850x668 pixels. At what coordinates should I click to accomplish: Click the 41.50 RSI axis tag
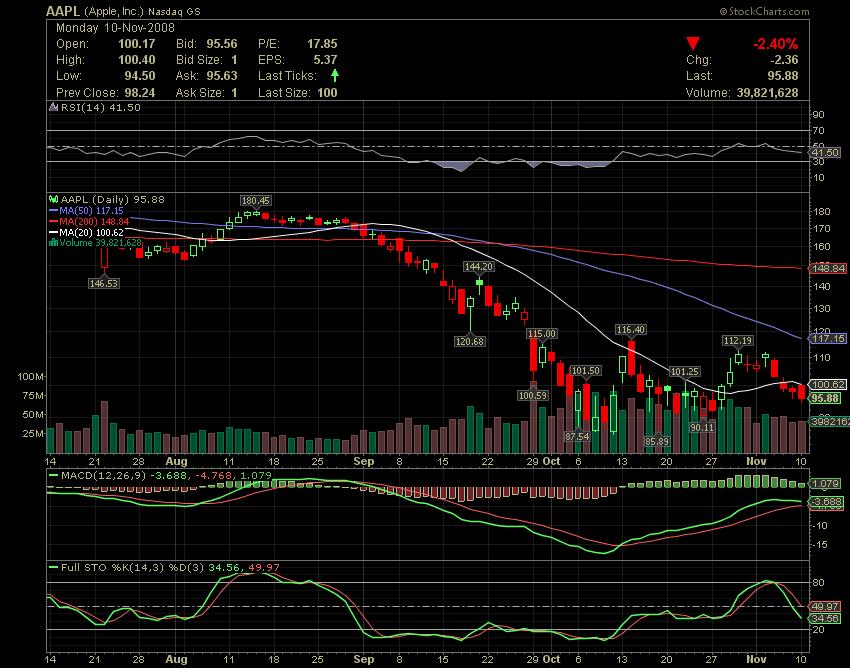point(826,153)
